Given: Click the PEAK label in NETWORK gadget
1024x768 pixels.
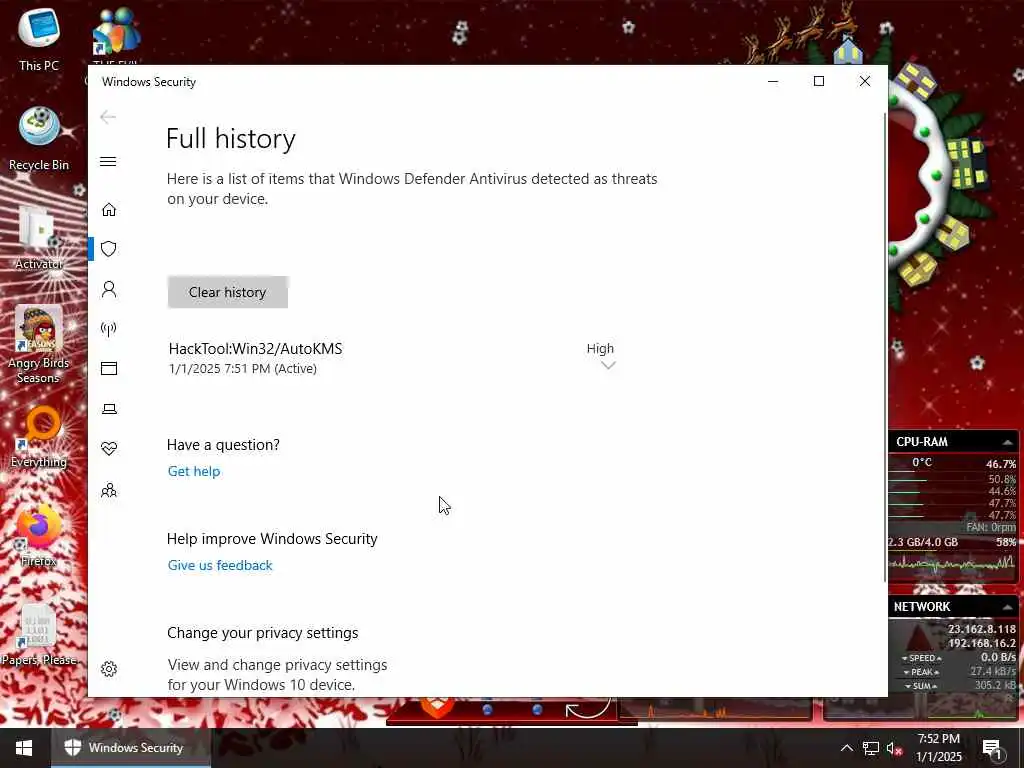Looking at the screenshot, I should [x=921, y=672].
